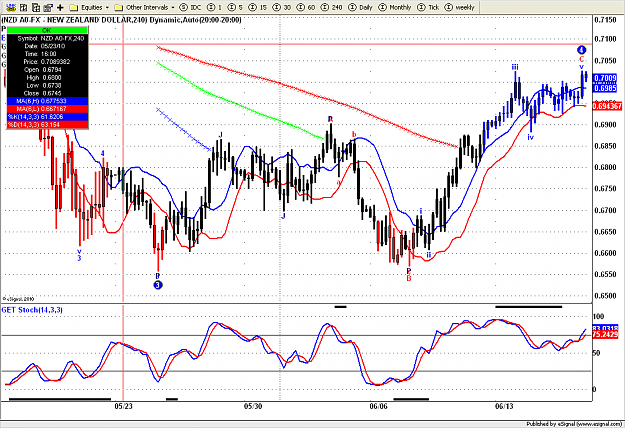Click the 06/06 date axis label

tap(378, 406)
